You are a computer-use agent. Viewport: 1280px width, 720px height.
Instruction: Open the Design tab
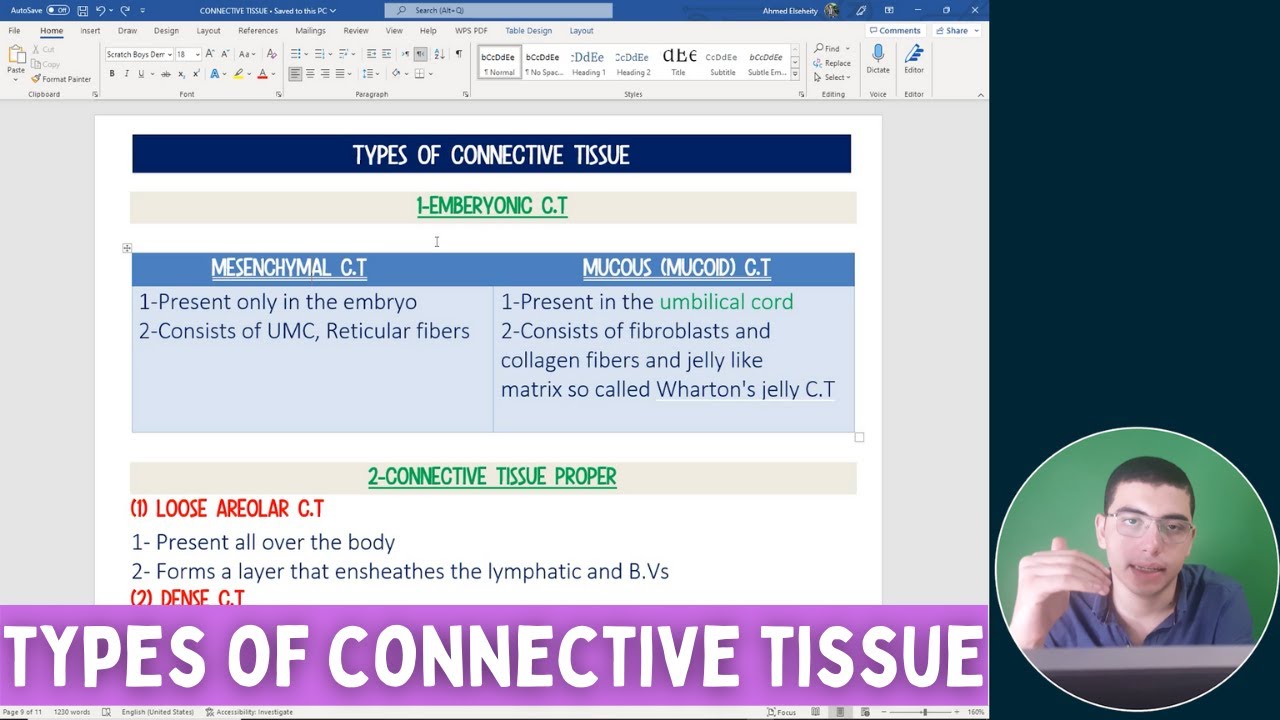[166, 31]
